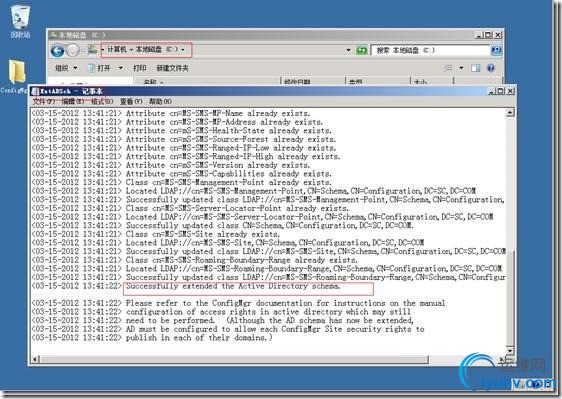Click Notepad vertical scrollbar down arrow
The image size is (562, 399).
click(510, 350)
